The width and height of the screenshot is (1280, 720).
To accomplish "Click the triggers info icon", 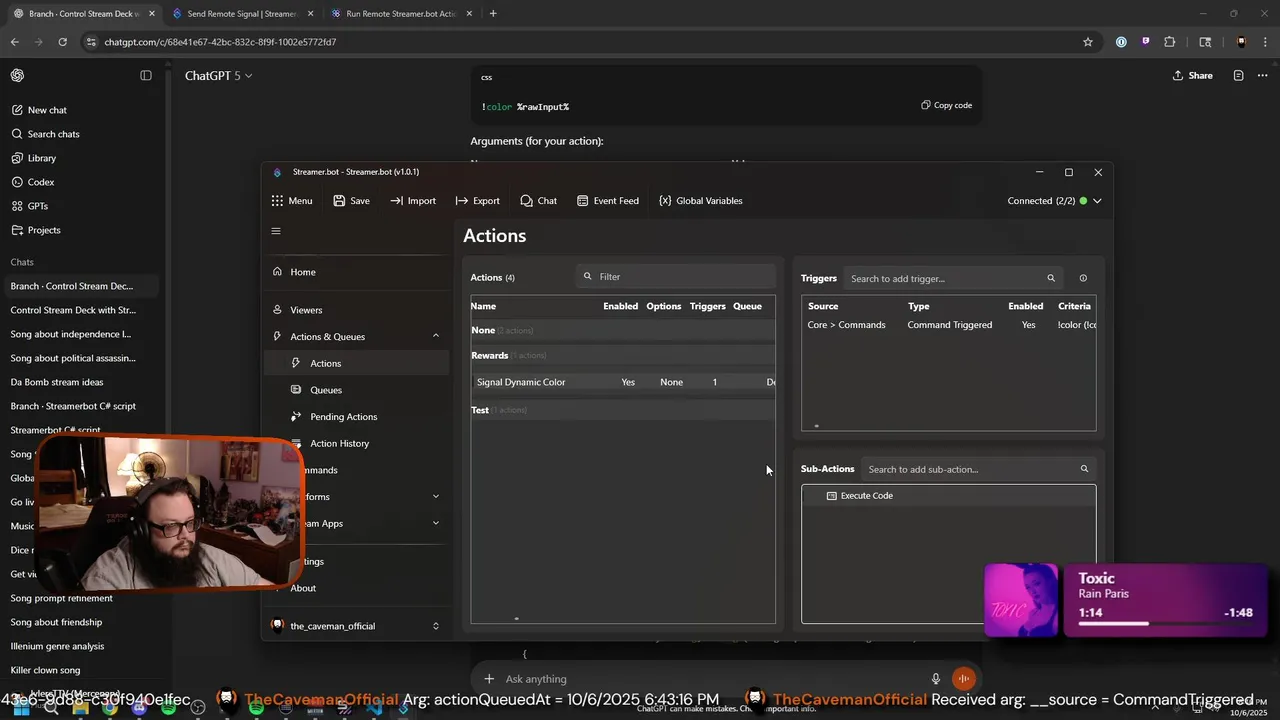I will [1083, 279].
